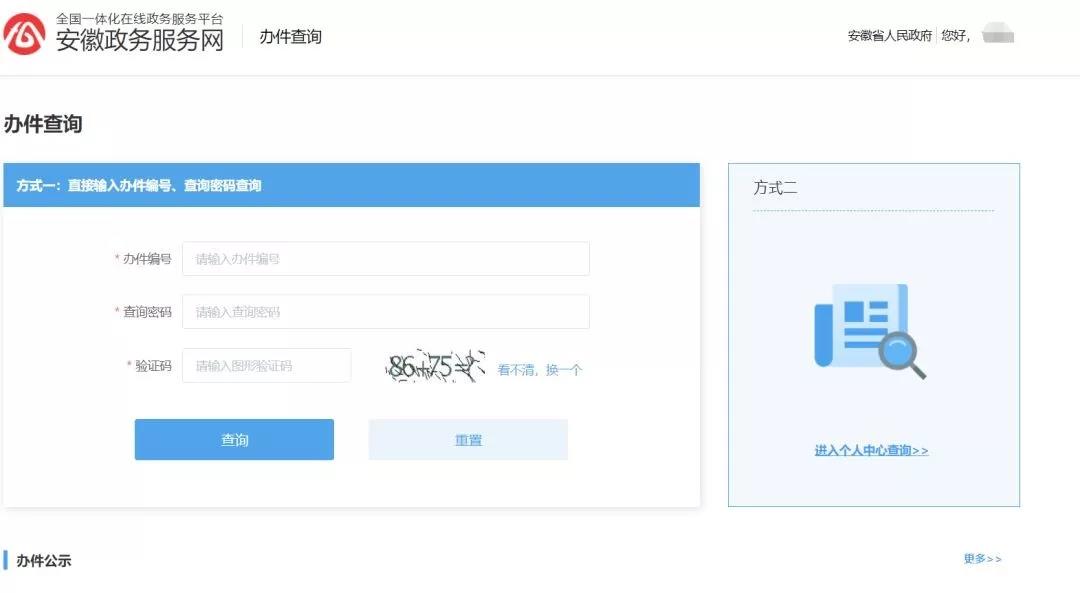Click into the 验证码 captcha input box
Image resolution: width=1080 pixels, height=593 pixels.
pyautogui.click(x=266, y=366)
